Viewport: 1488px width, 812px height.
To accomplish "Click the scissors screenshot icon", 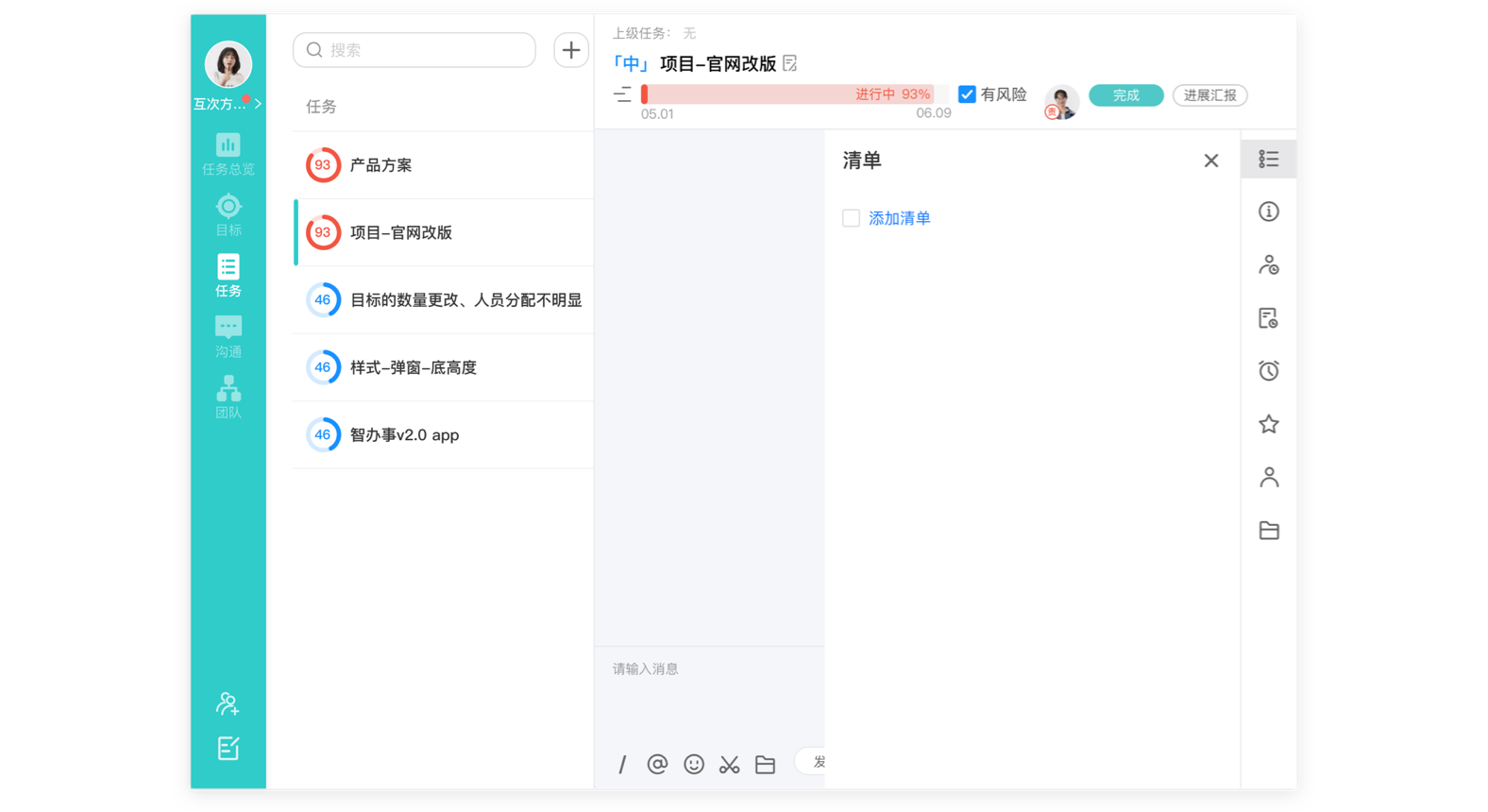I will [729, 764].
